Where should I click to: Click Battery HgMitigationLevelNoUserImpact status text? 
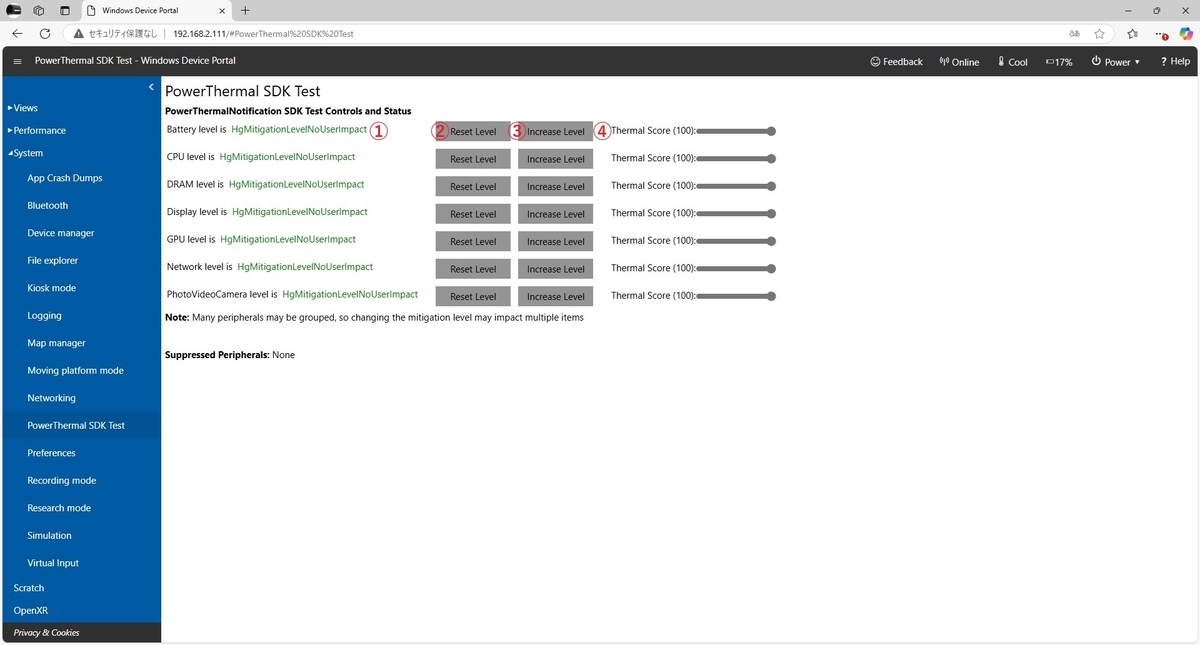click(299, 129)
